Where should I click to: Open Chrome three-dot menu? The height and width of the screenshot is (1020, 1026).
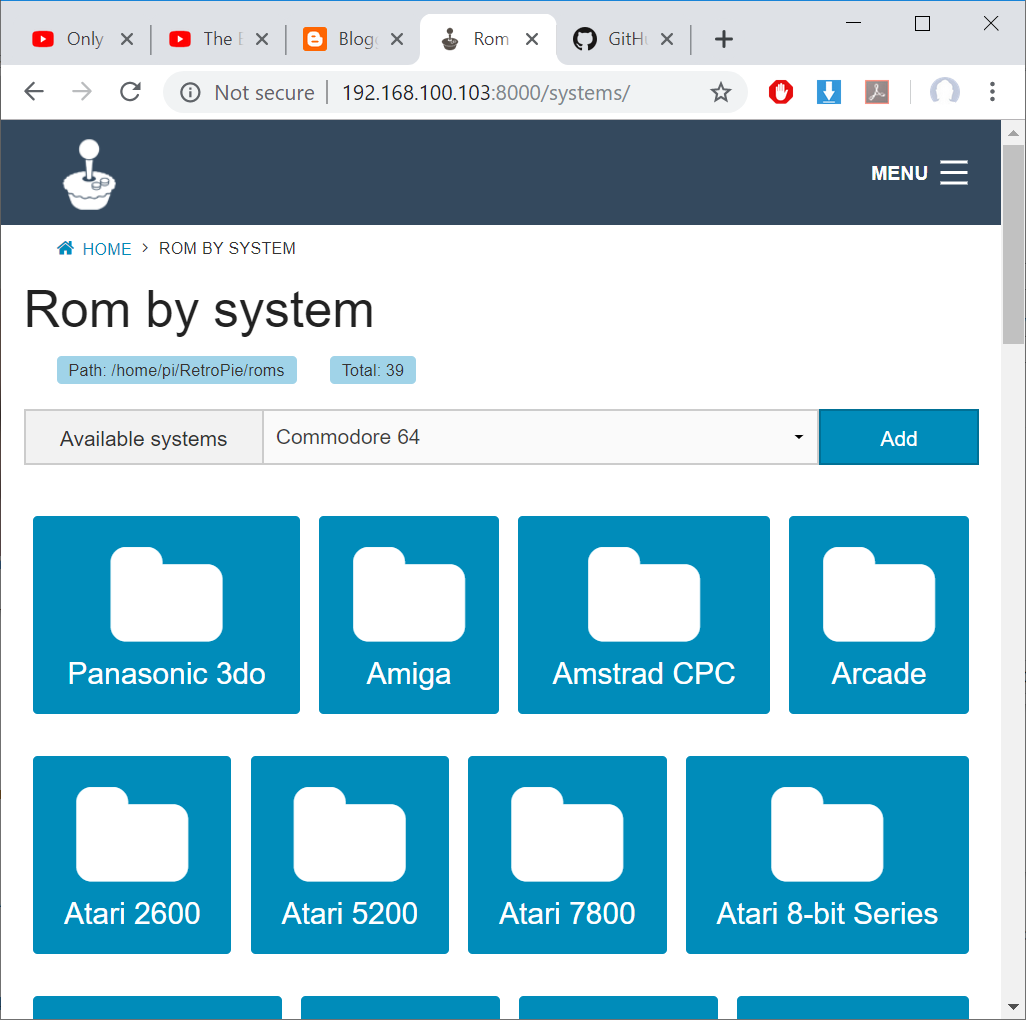click(x=992, y=92)
